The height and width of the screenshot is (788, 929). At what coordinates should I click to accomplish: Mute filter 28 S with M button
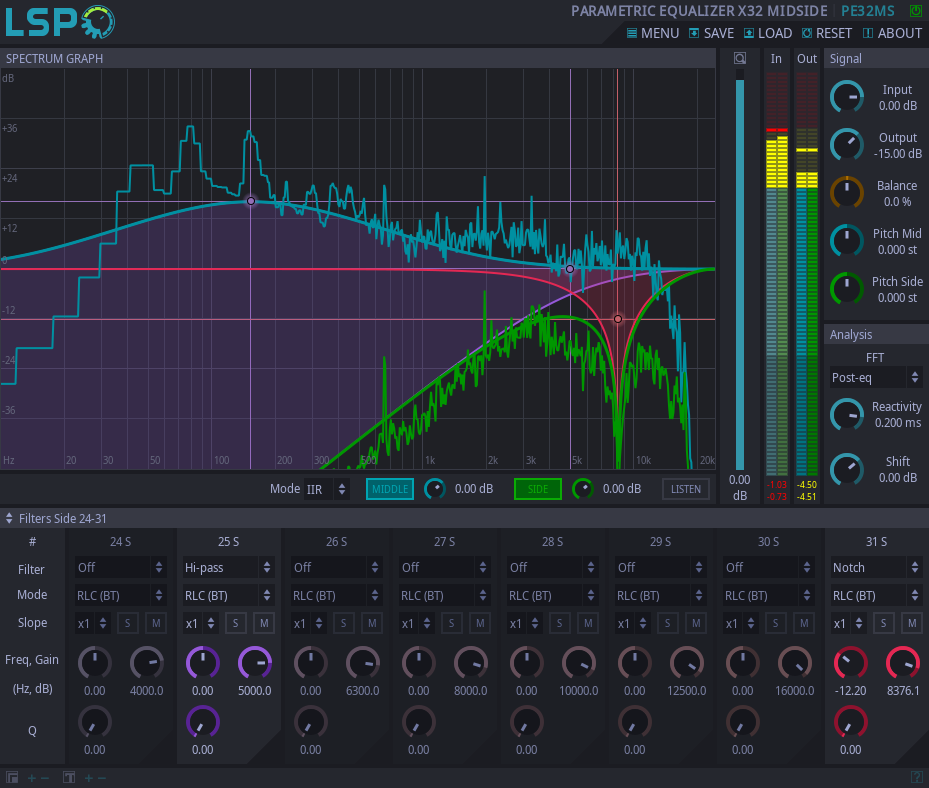point(588,623)
